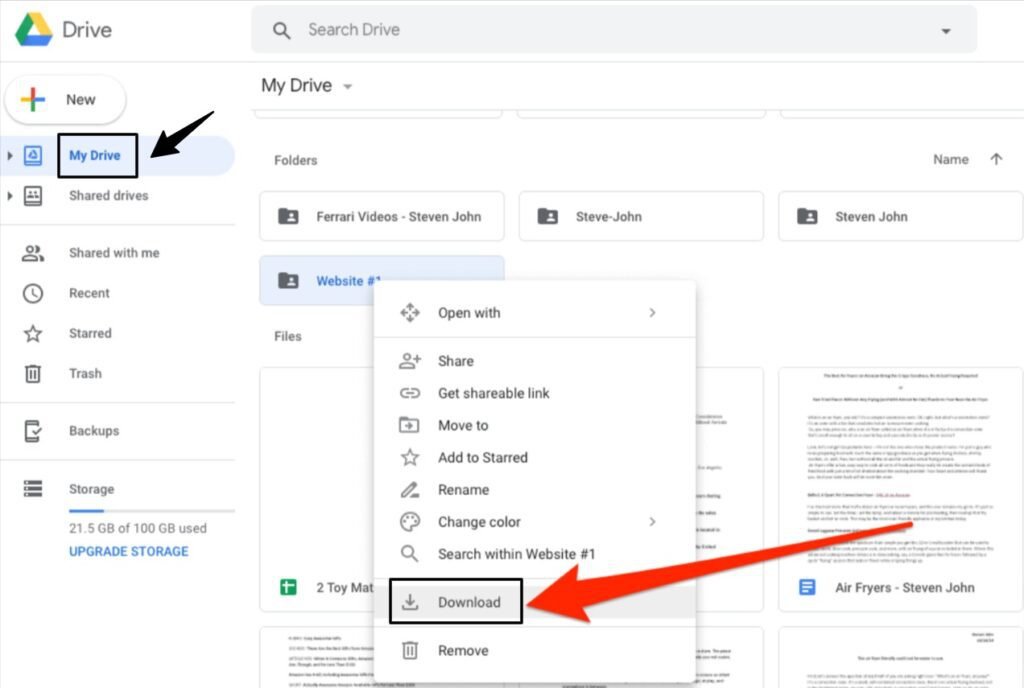Click the Storage icon in sidebar
This screenshot has width=1024, height=688.
pos(33,489)
